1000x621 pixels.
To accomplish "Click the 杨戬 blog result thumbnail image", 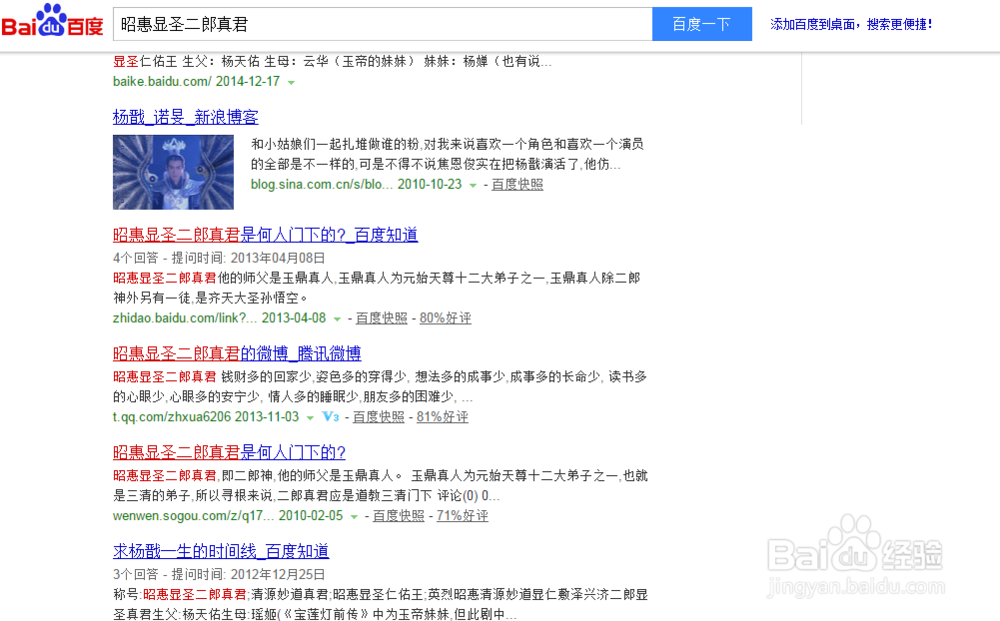I will 173,172.
